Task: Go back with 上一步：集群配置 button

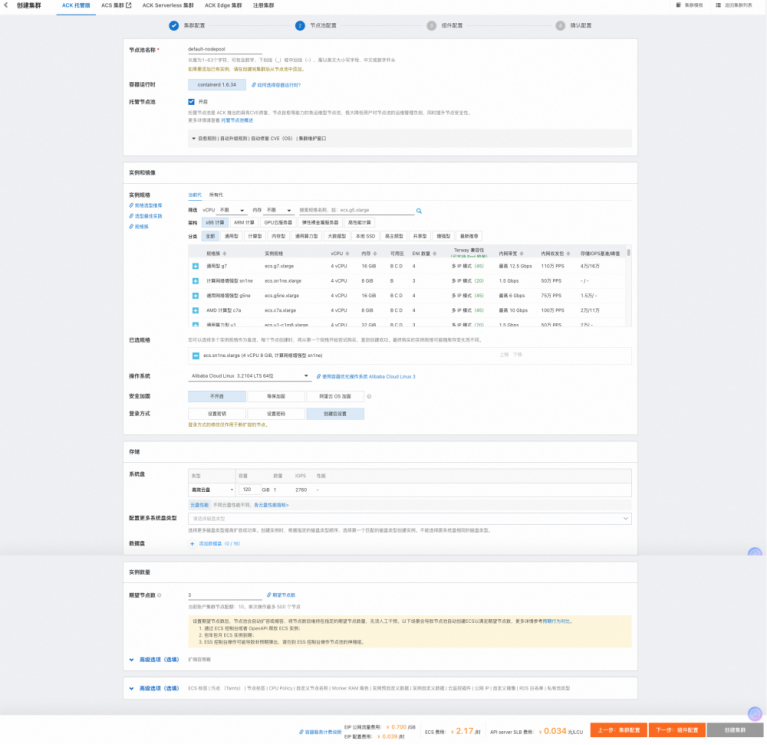Action: click(x=618, y=730)
